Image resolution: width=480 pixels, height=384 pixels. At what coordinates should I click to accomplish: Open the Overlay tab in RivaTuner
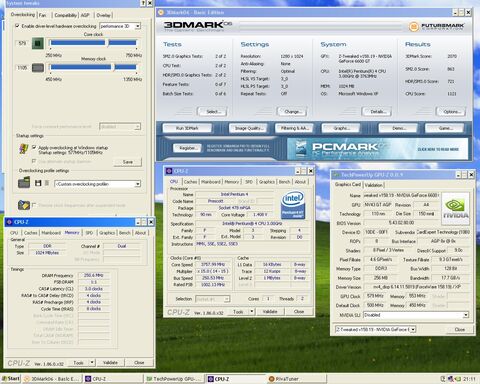pos(103,15)
